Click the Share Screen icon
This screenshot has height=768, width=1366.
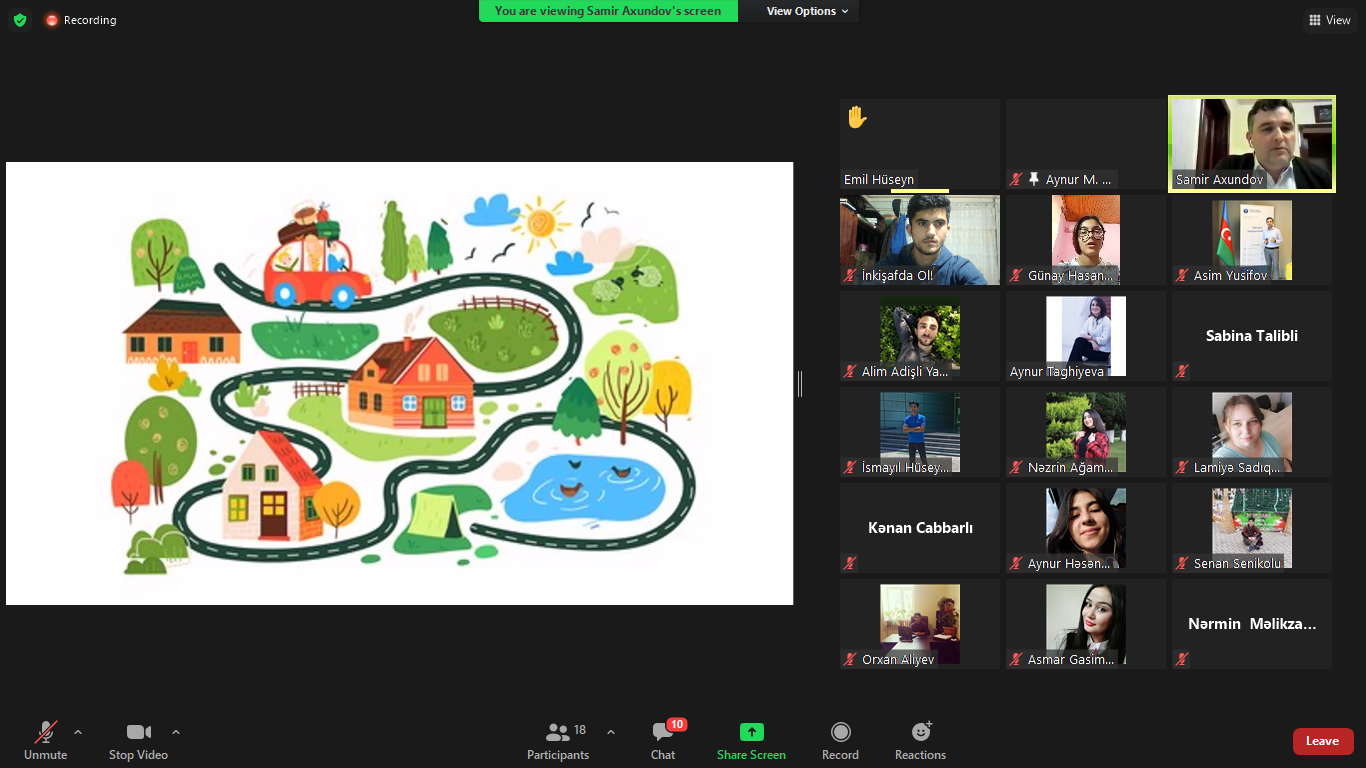click(751, 732)
